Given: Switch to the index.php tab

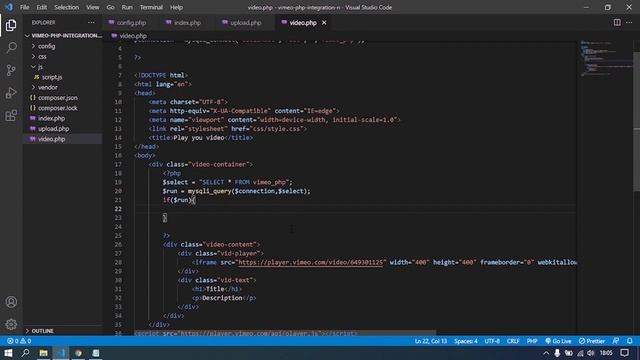Looking at the screenshot, I should 188,23.
